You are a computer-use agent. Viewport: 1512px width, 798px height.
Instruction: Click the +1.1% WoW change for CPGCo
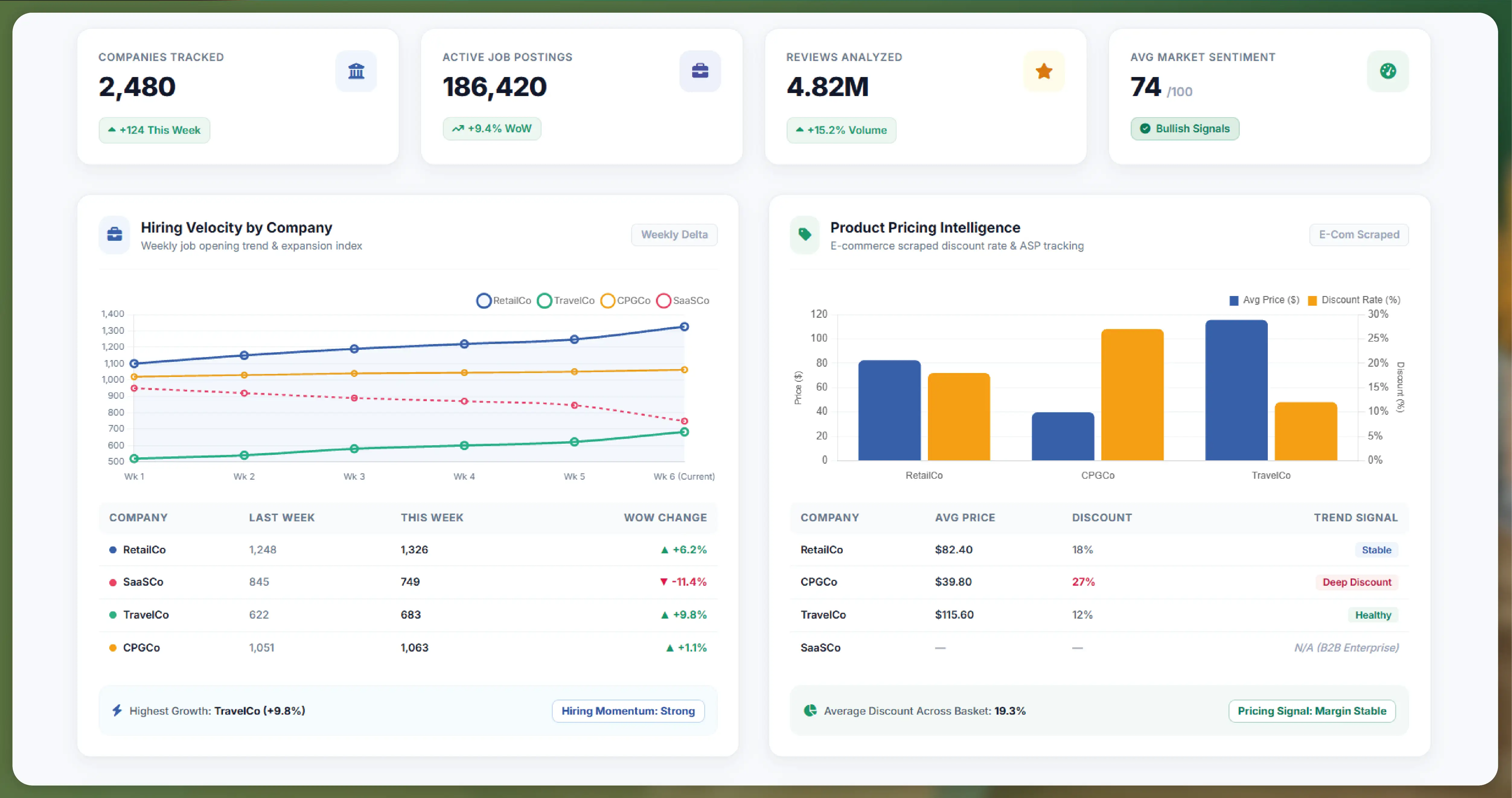(692, 648)
